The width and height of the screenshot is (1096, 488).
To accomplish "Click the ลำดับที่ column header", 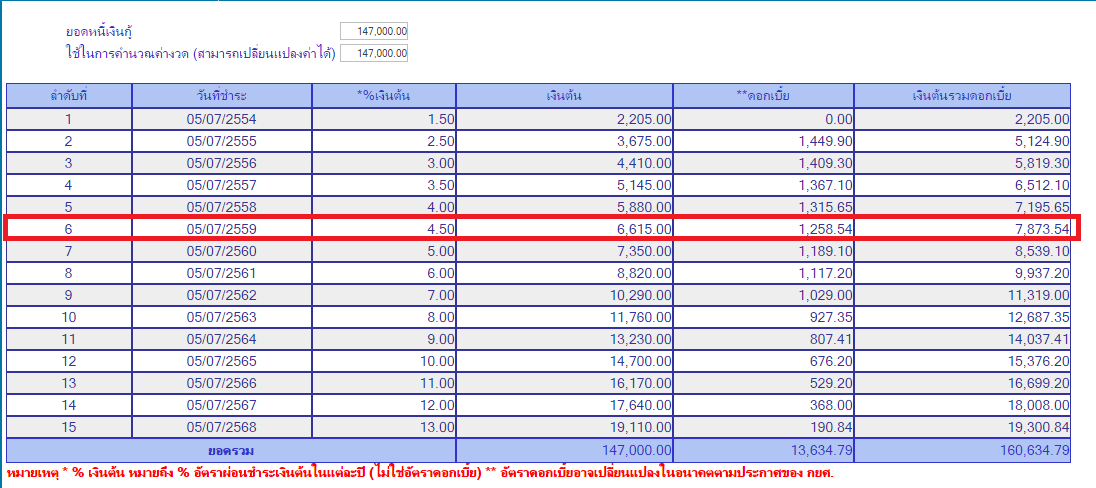I will 69,96.
